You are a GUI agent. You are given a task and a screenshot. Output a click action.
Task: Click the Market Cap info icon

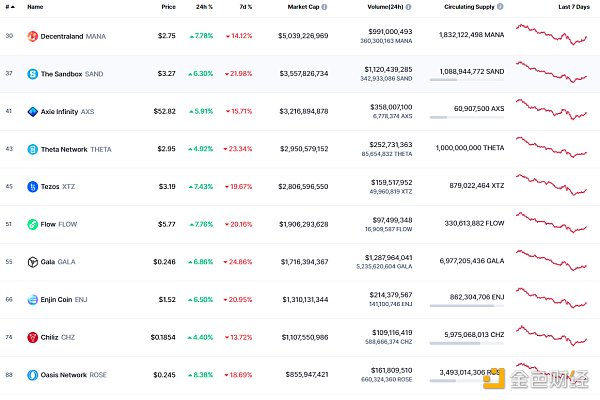324,7
